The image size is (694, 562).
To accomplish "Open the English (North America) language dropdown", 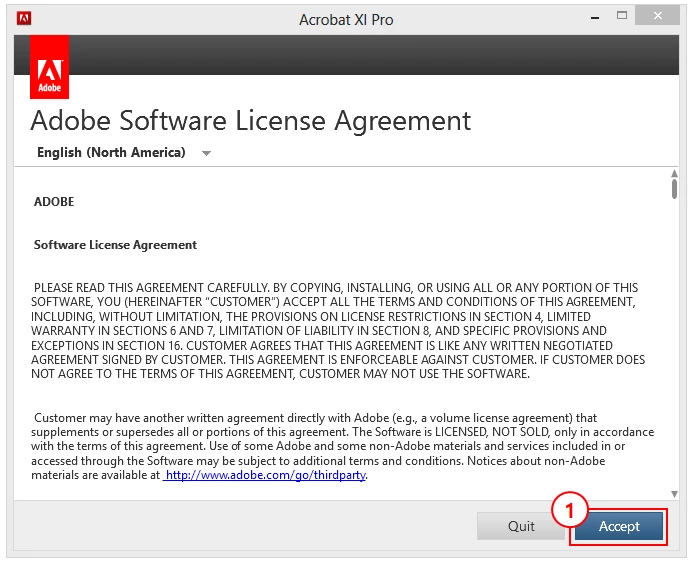I will pos(124,153).
